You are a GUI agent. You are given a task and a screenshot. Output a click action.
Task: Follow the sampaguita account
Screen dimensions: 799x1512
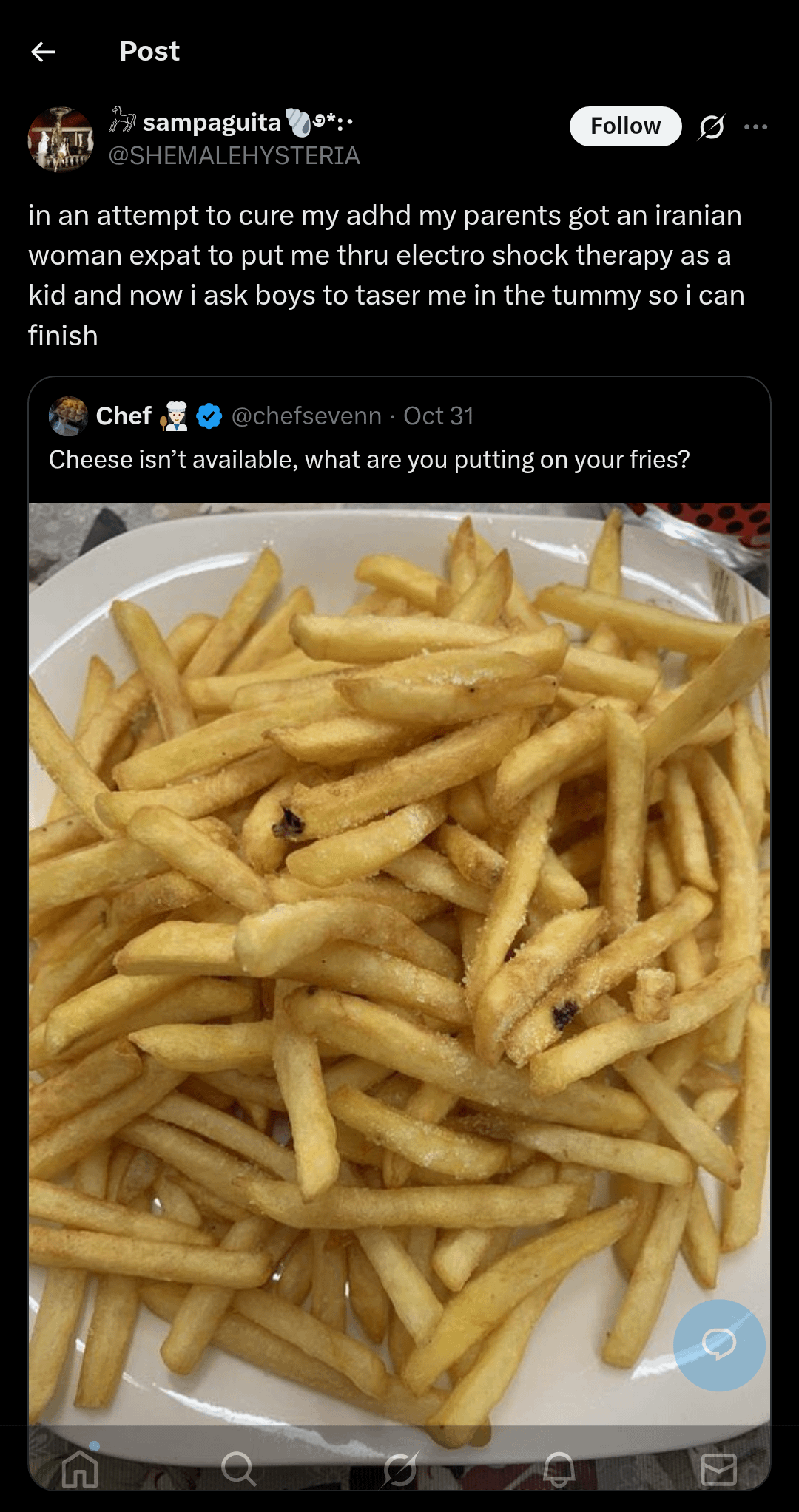tap(625, 126)
